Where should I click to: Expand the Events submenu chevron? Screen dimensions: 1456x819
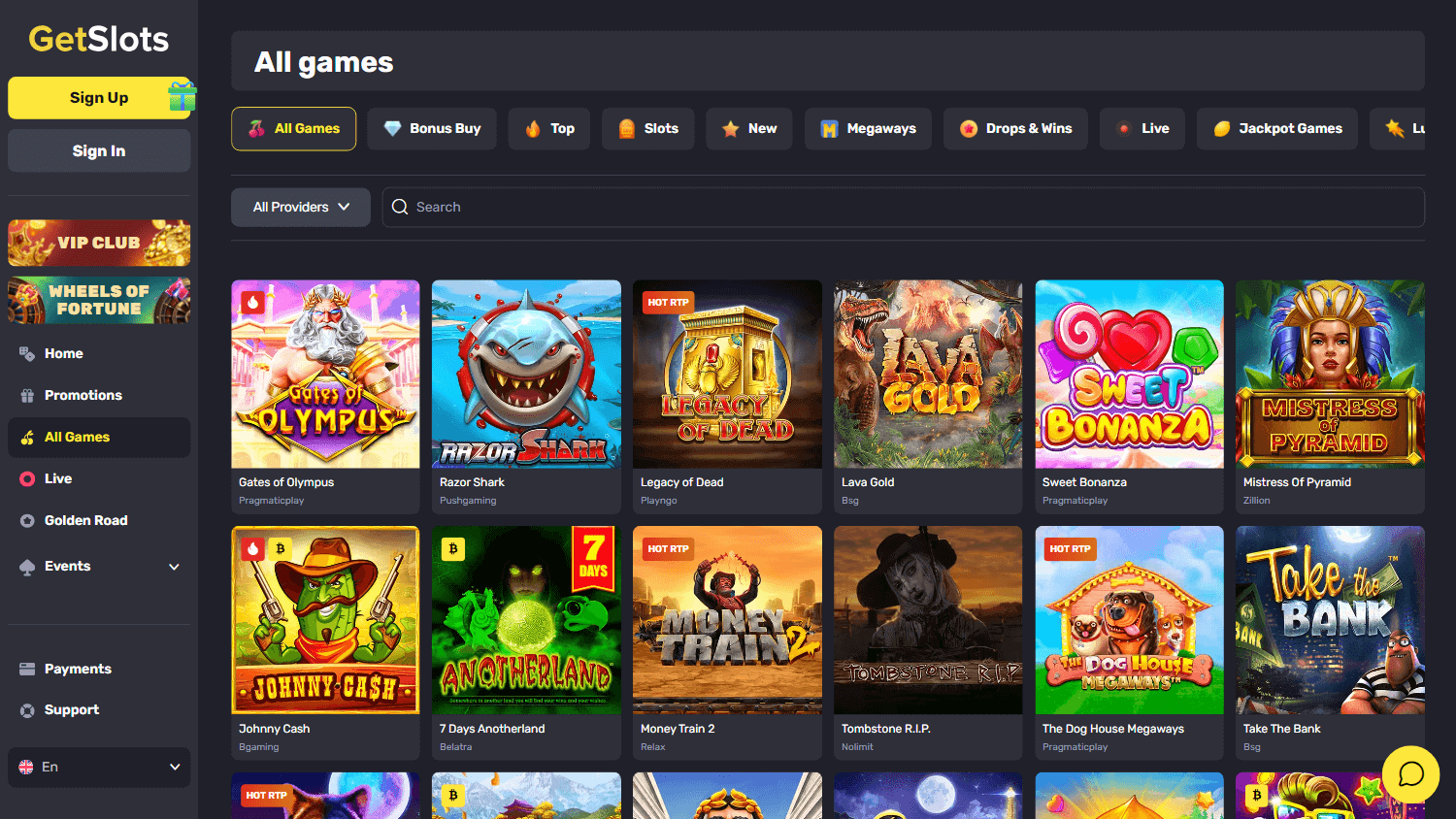pos(175,567)
